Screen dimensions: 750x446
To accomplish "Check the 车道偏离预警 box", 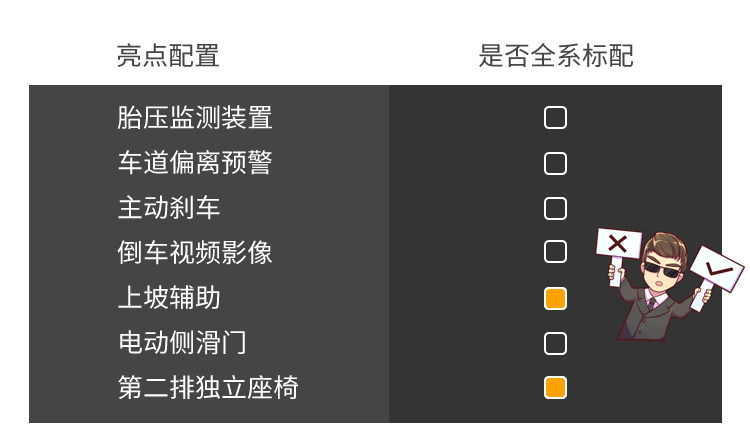I will click(x=555, y=163).
